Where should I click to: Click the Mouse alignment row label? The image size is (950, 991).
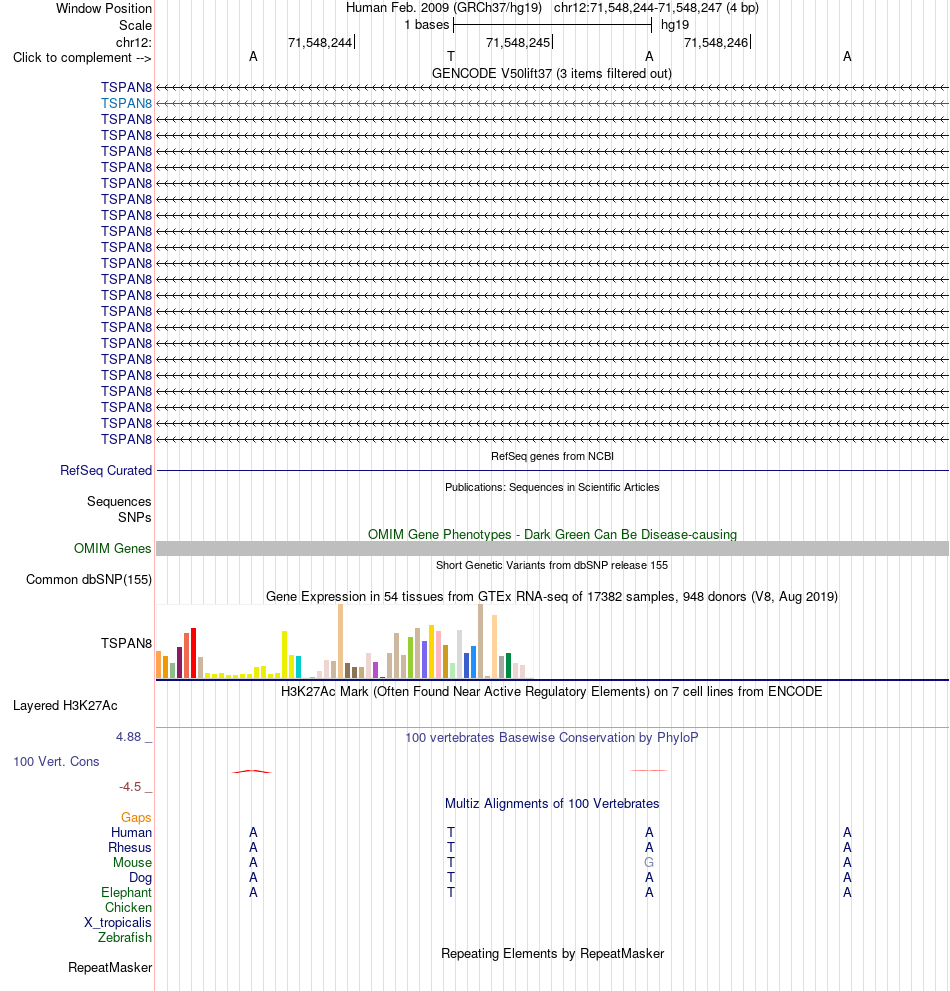click(x=132, y=863)
